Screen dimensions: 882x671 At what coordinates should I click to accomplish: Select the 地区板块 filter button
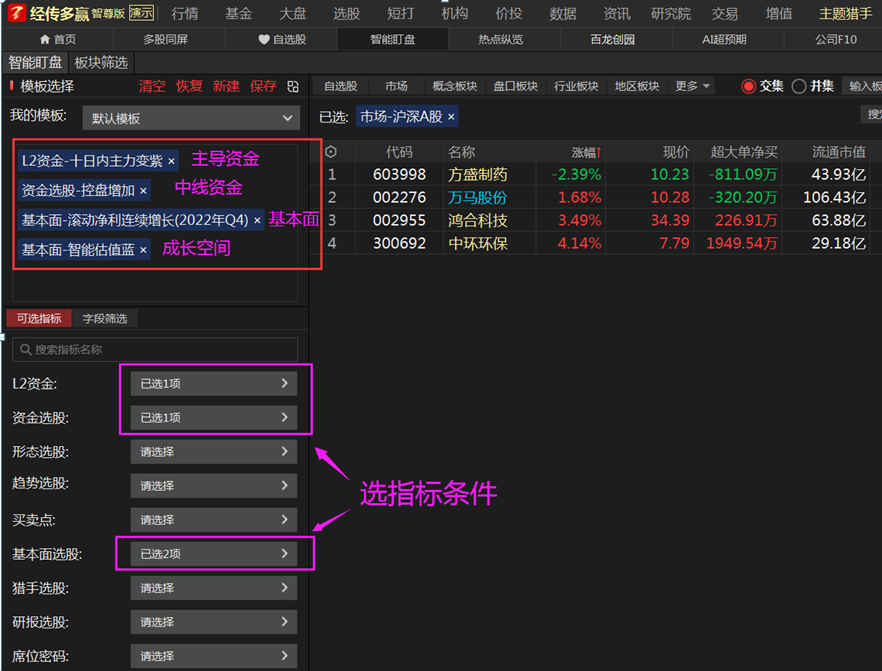coord(637,86)
